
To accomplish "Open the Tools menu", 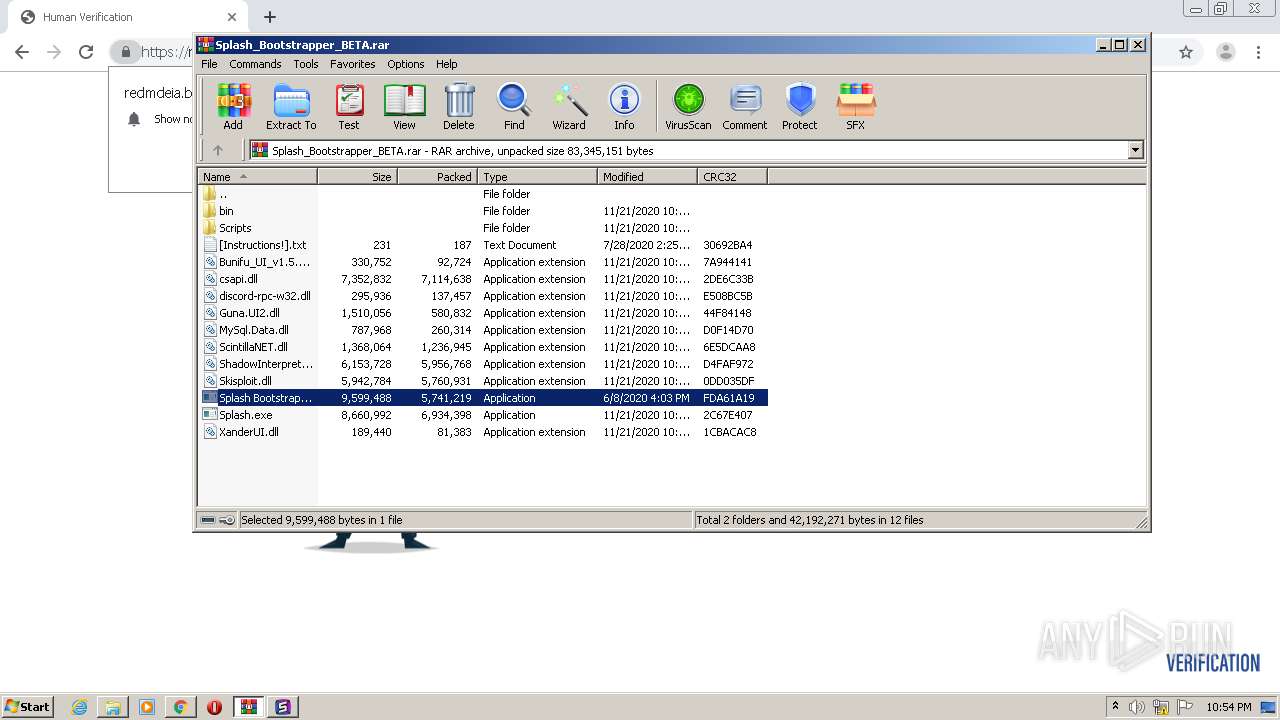I will tap(306, 64).
